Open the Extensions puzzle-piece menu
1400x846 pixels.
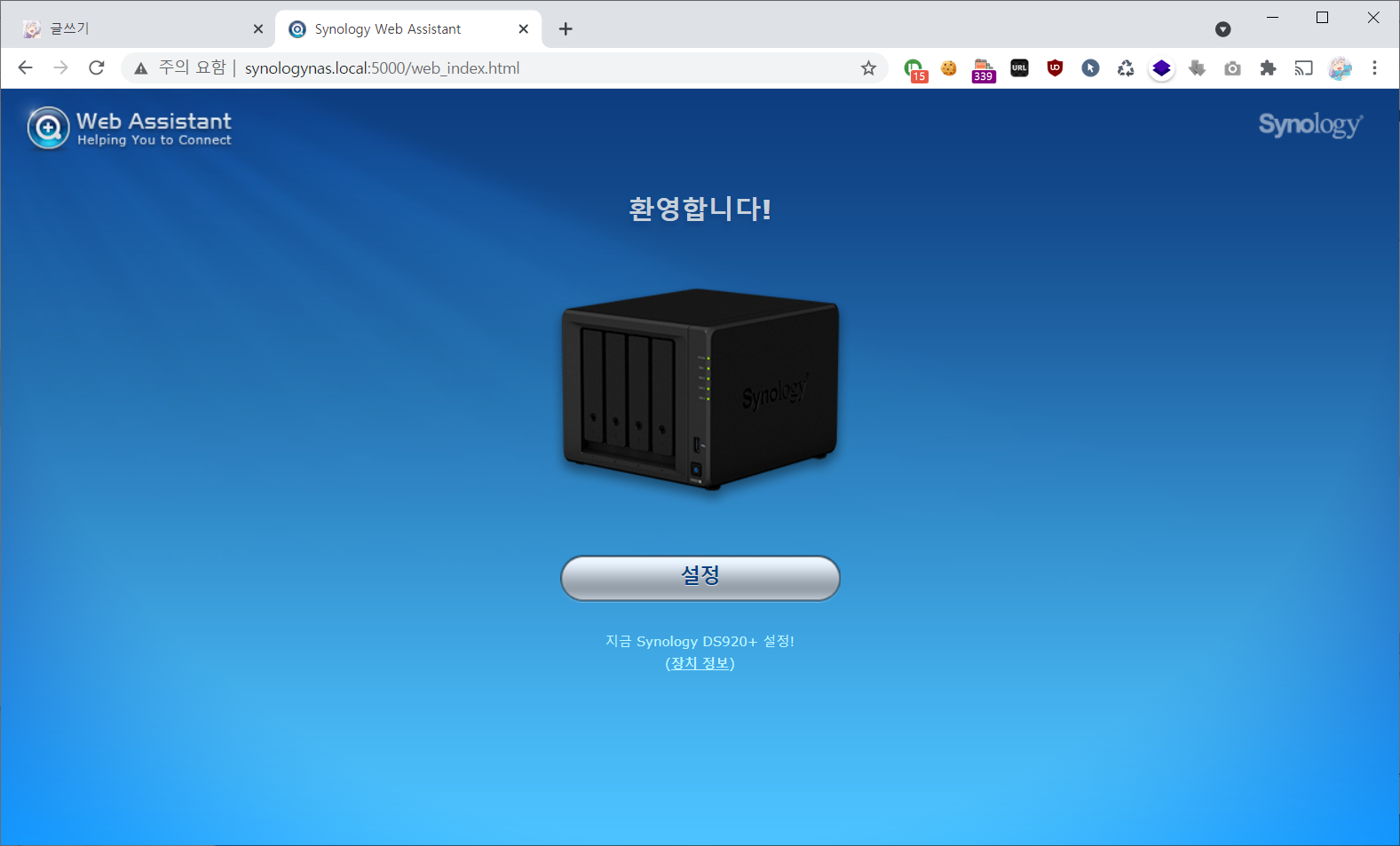(1268, 68)
